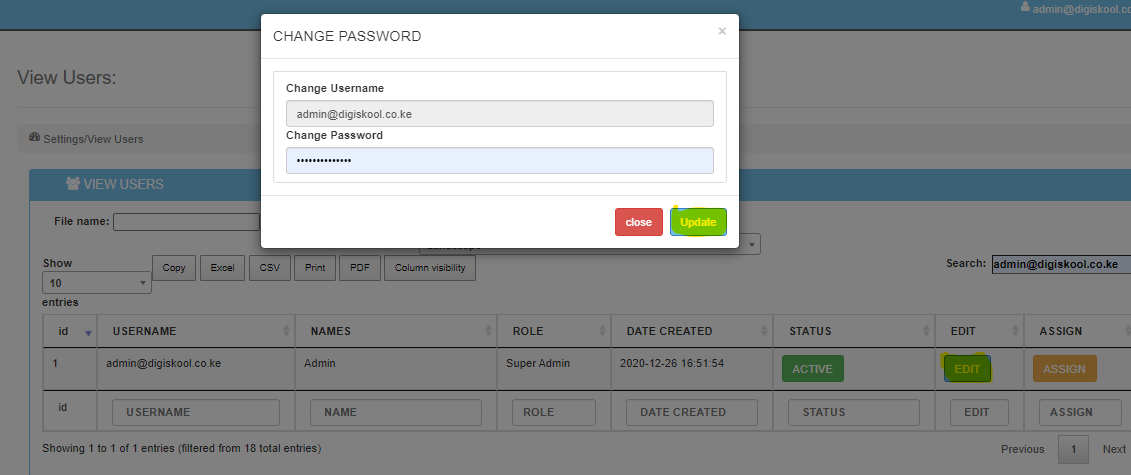Click the dashboard icon in Settings breadcrumb

34,138
